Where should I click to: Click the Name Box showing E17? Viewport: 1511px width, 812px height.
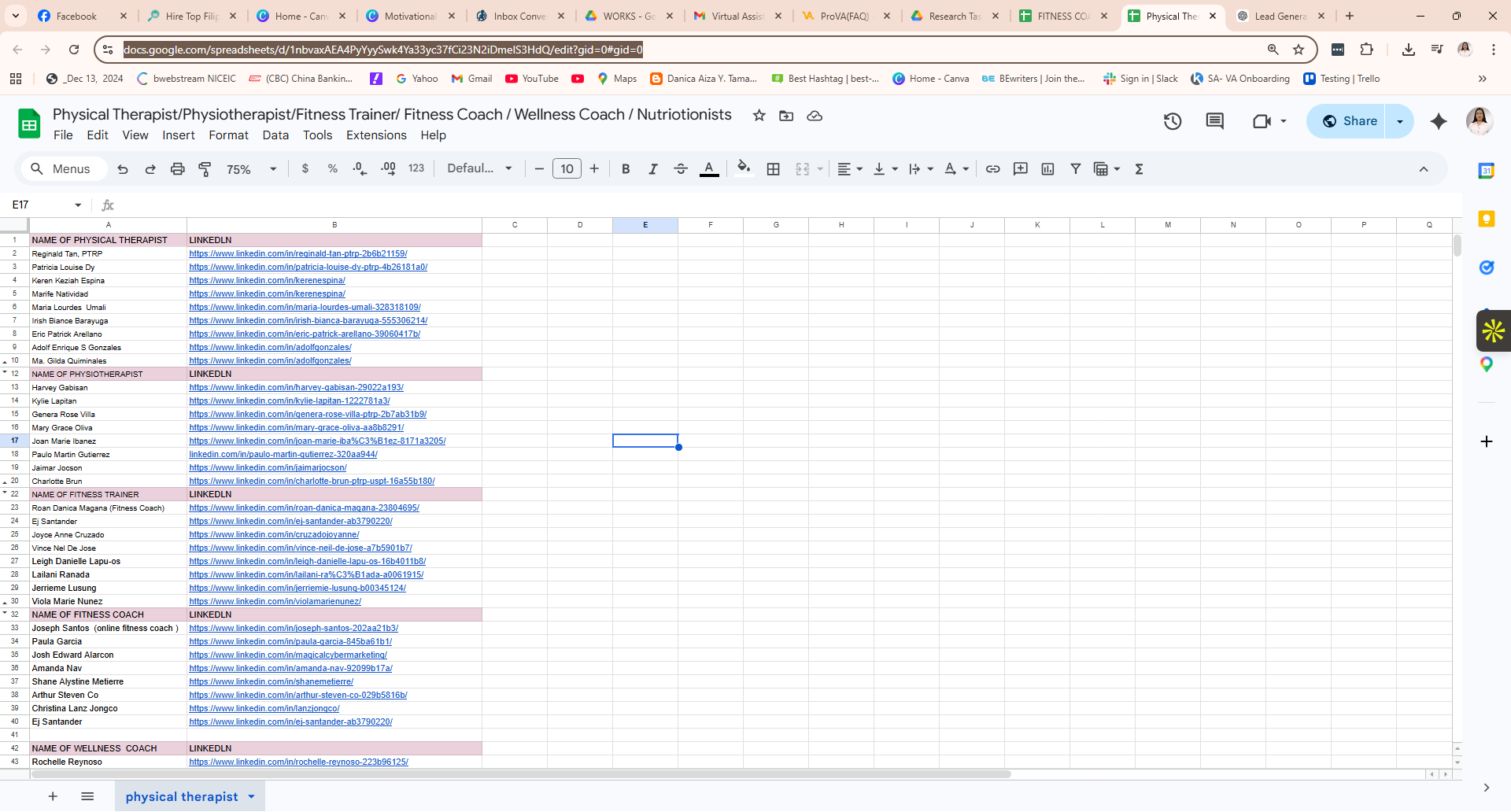click(46, 205)
